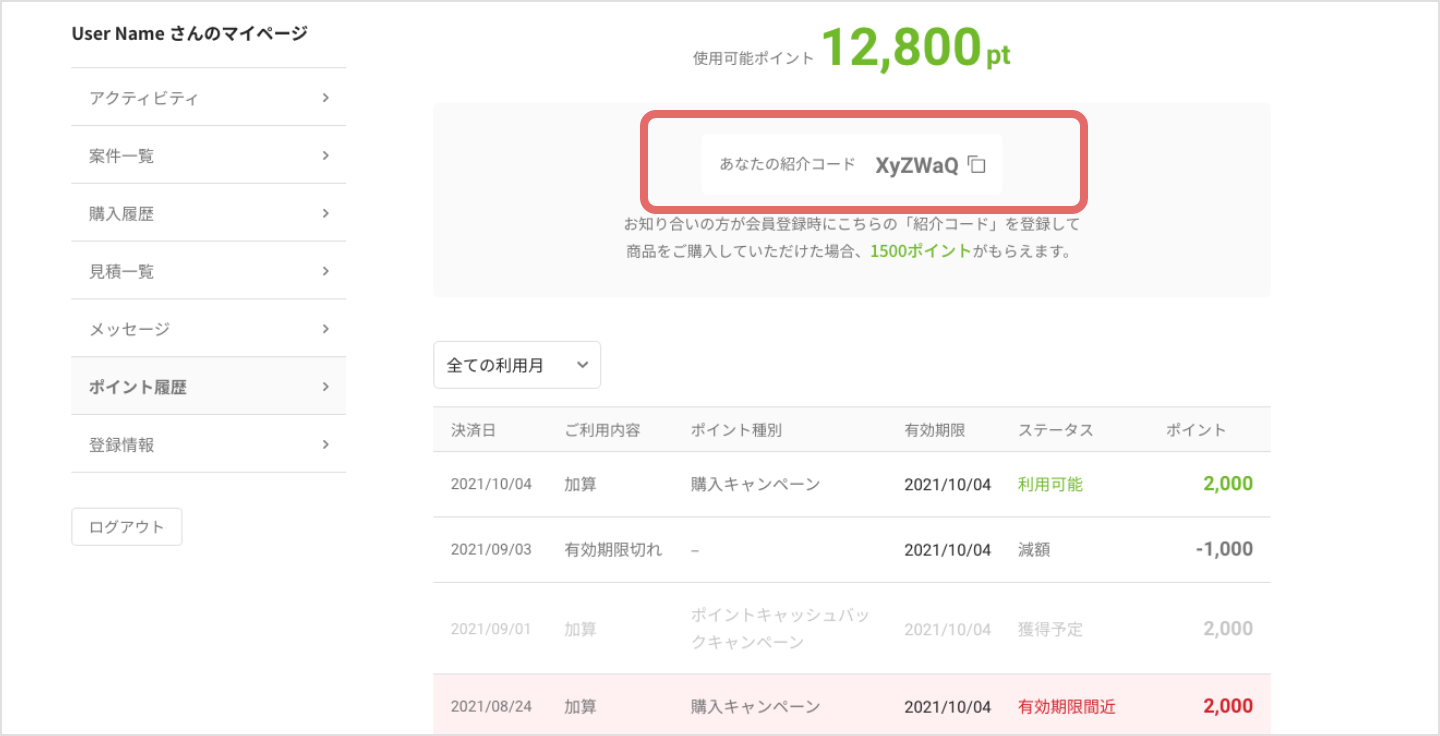Click the ログアウト button
Image resolution: width=1440 pixels, height=736 pixels.
click(126, 526)
